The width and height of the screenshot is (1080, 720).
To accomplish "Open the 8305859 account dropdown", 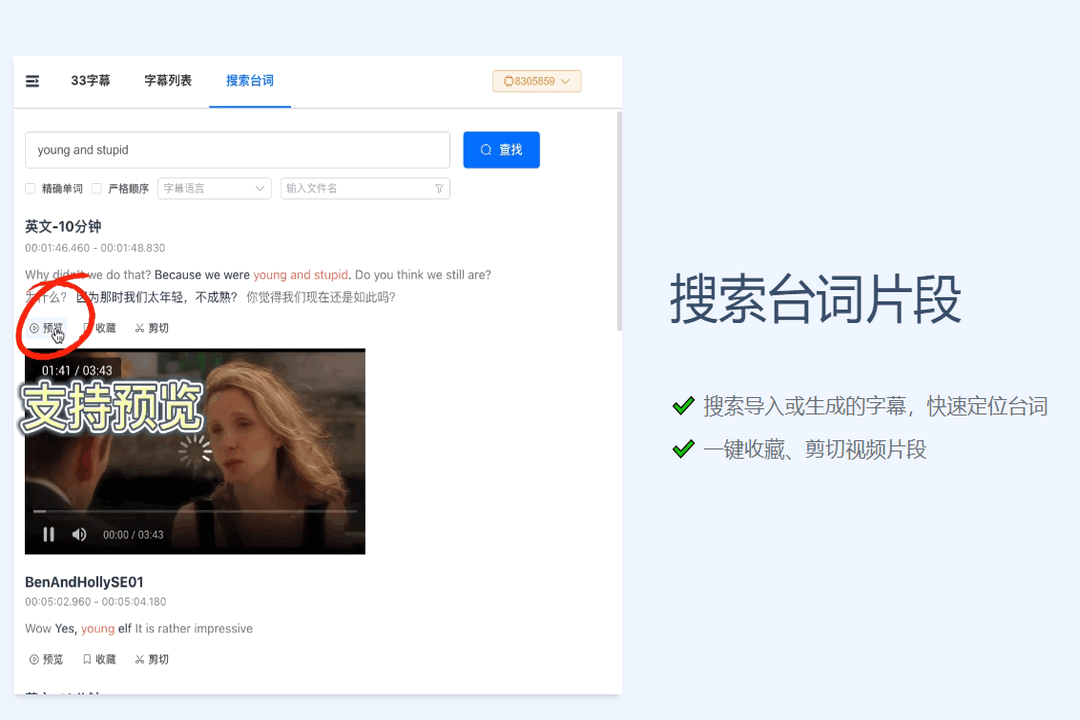I will [536, 81].
